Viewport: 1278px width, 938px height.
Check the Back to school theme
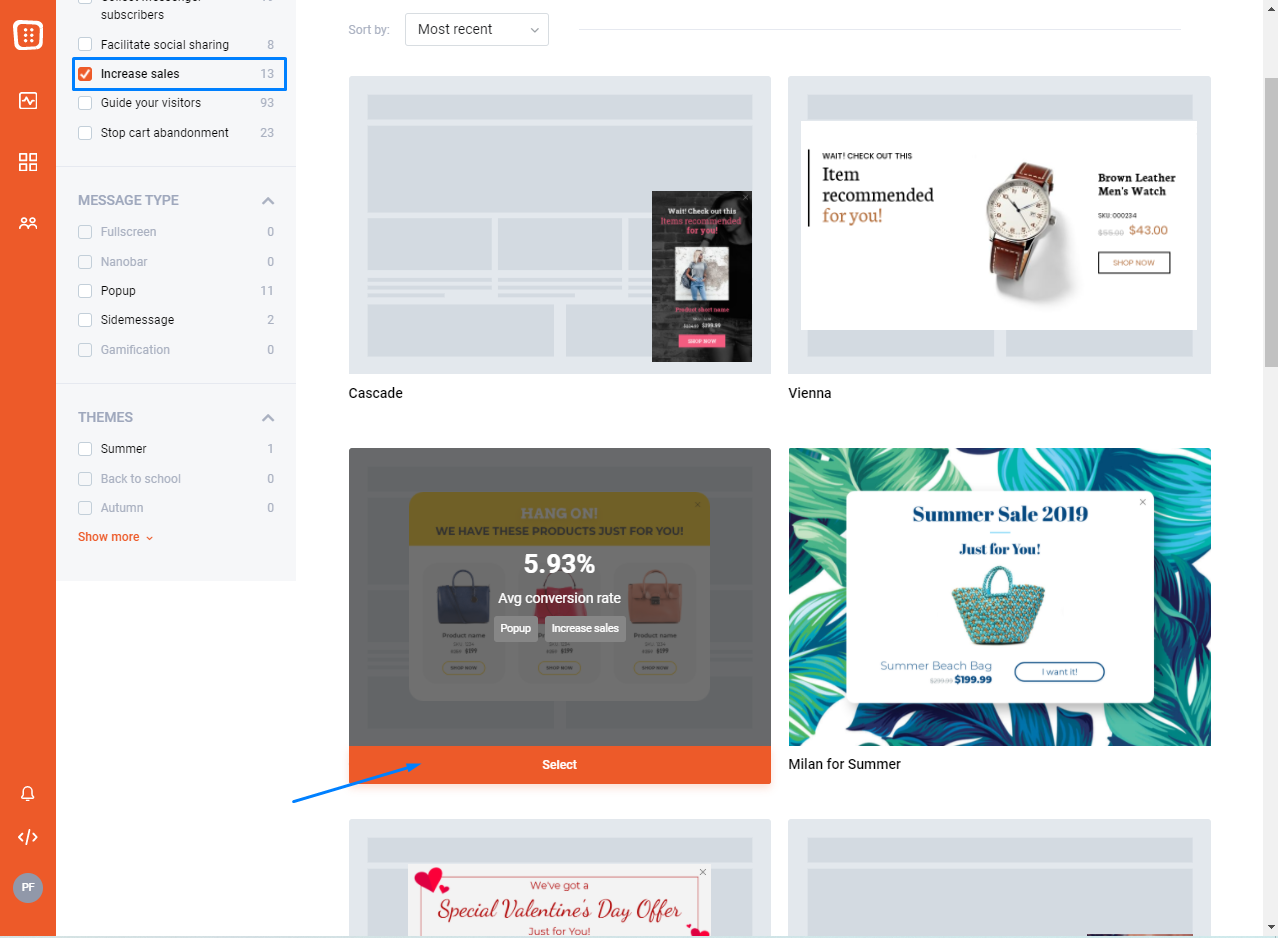85,479
